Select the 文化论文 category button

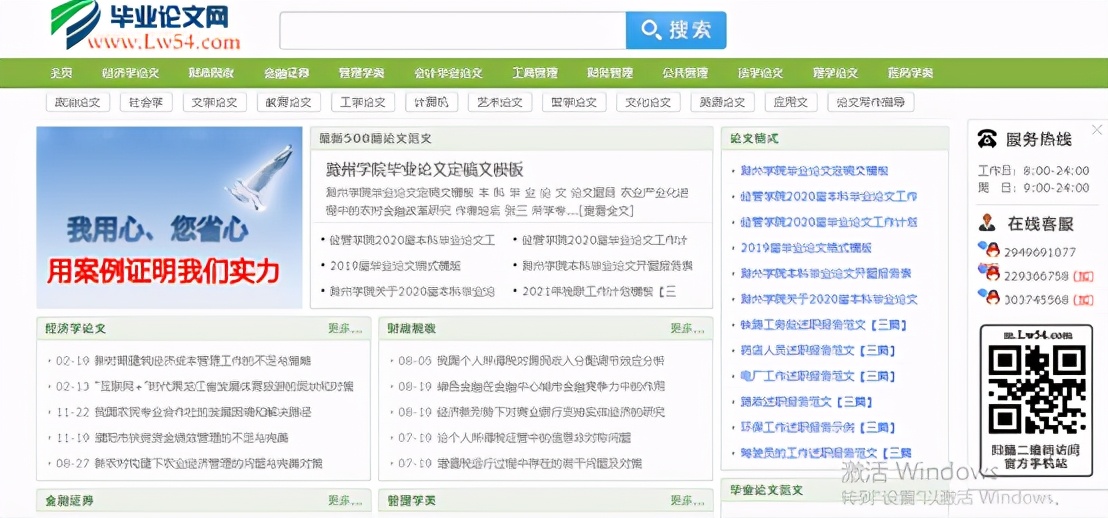point(648,102)
